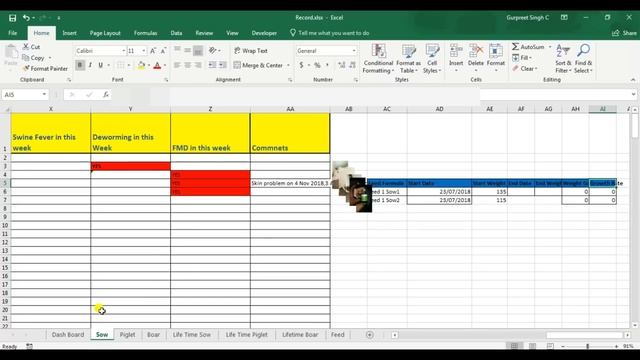Click the yellow Fill Color bucket
Image resolution: width=640 pixels, height=360 pixels.
tap(141, 65)
